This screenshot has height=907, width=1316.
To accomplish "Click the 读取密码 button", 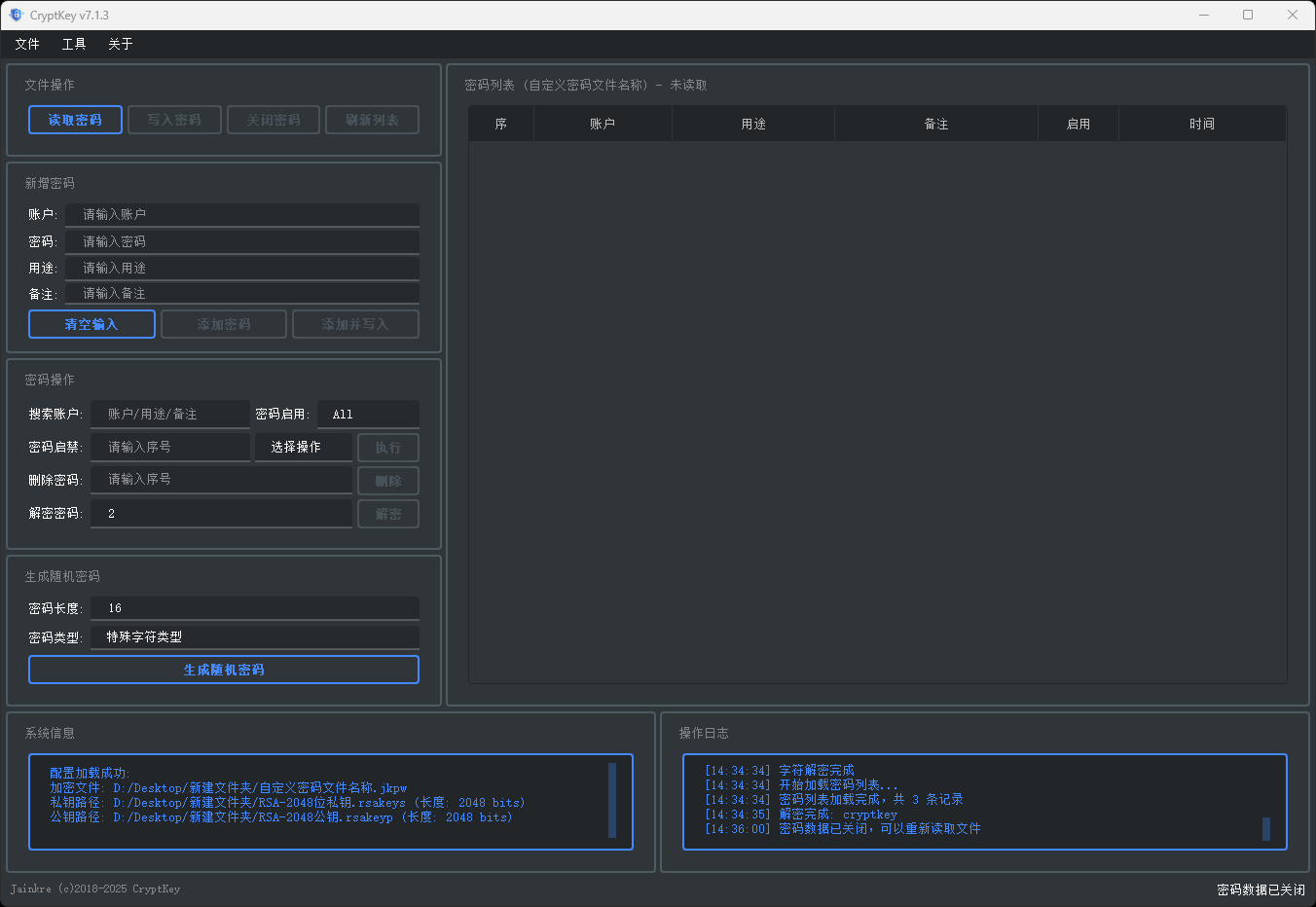I will coord(75,120).
